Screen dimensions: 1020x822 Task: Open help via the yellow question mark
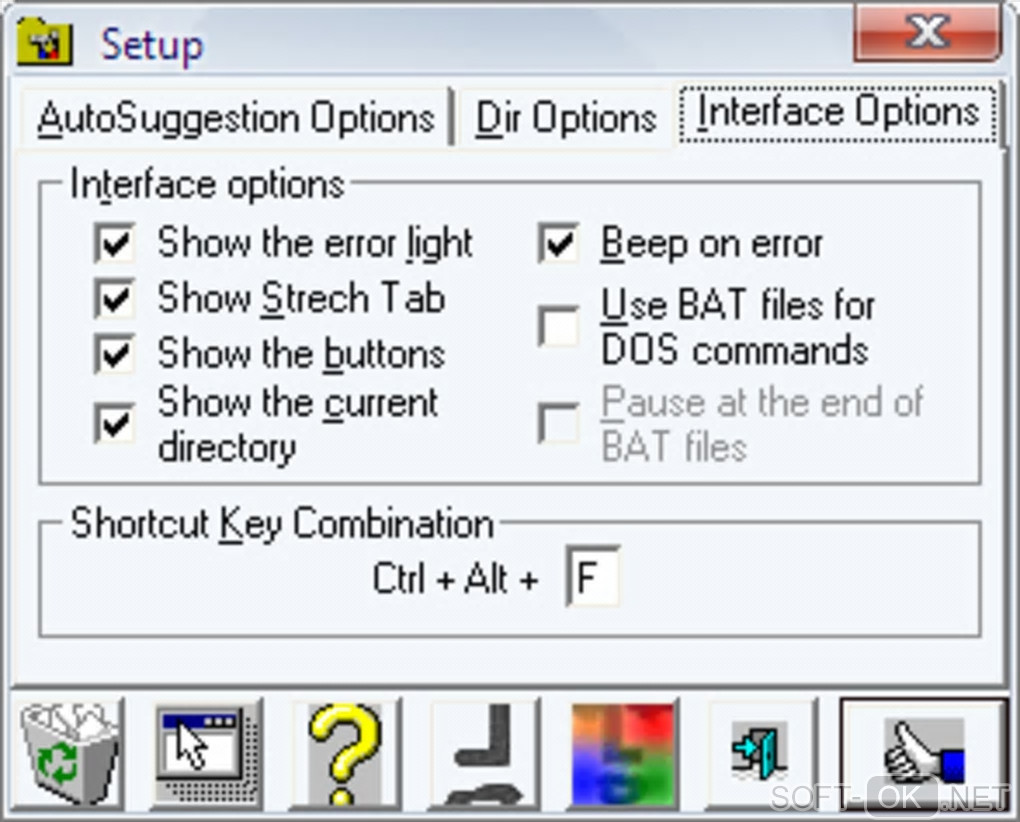click(x=346, y=753)
